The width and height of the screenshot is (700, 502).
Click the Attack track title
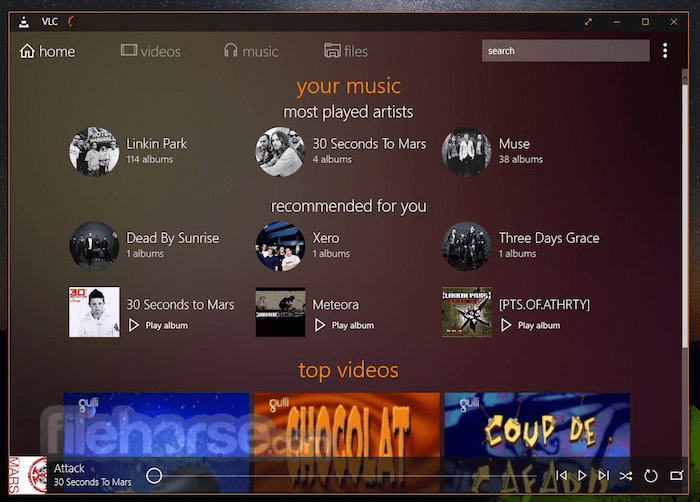click(x=69, y=468)
